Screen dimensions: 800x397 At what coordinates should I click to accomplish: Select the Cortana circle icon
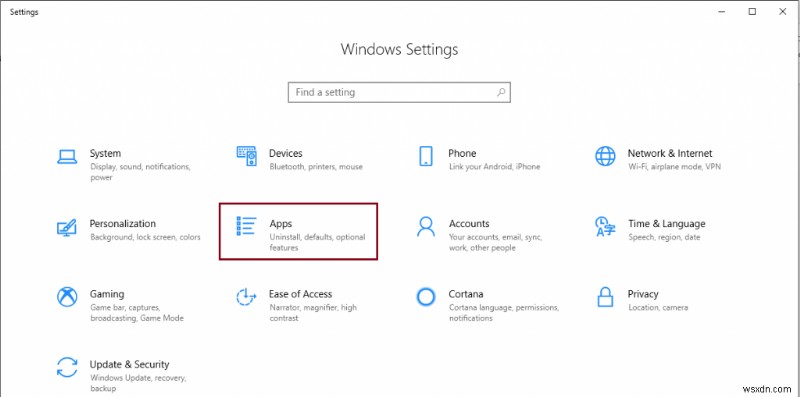point(426,296)
